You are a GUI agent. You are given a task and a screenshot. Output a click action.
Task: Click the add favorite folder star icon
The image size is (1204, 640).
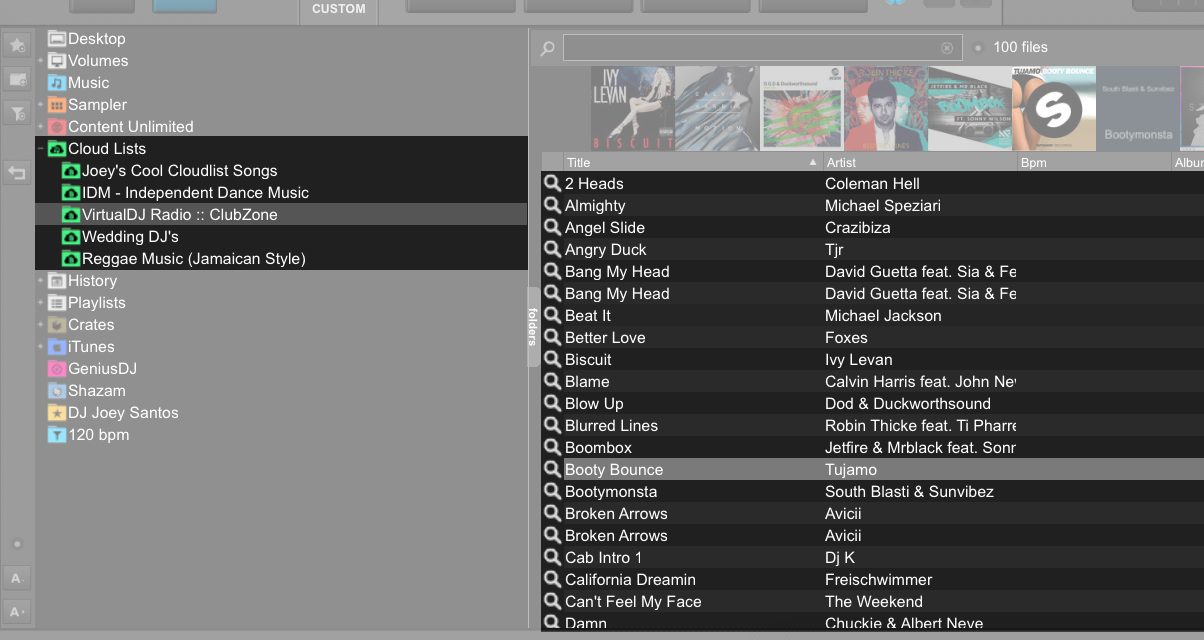[17, 44]
